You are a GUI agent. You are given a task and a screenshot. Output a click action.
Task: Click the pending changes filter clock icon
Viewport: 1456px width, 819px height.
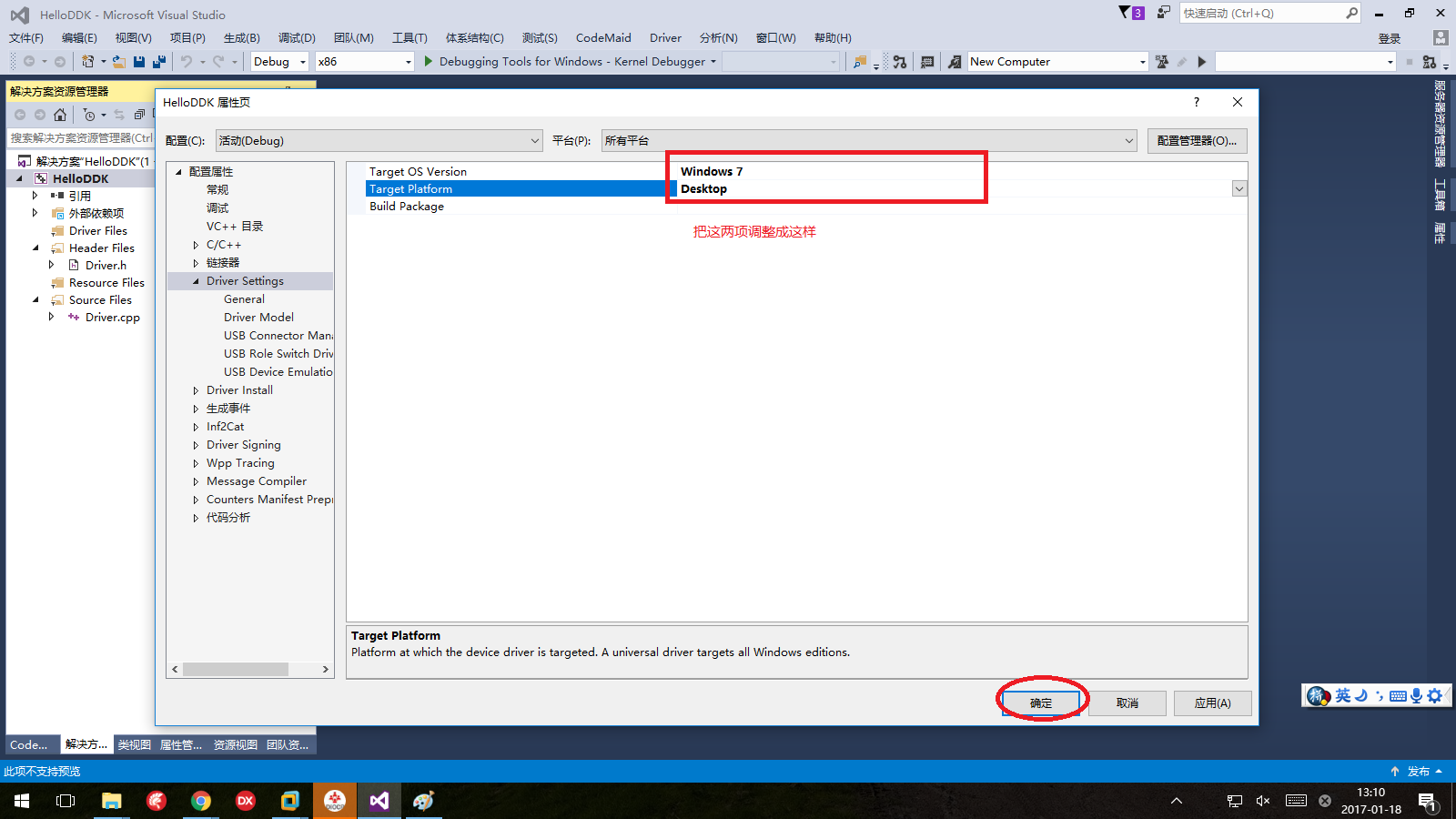[89, 115]
